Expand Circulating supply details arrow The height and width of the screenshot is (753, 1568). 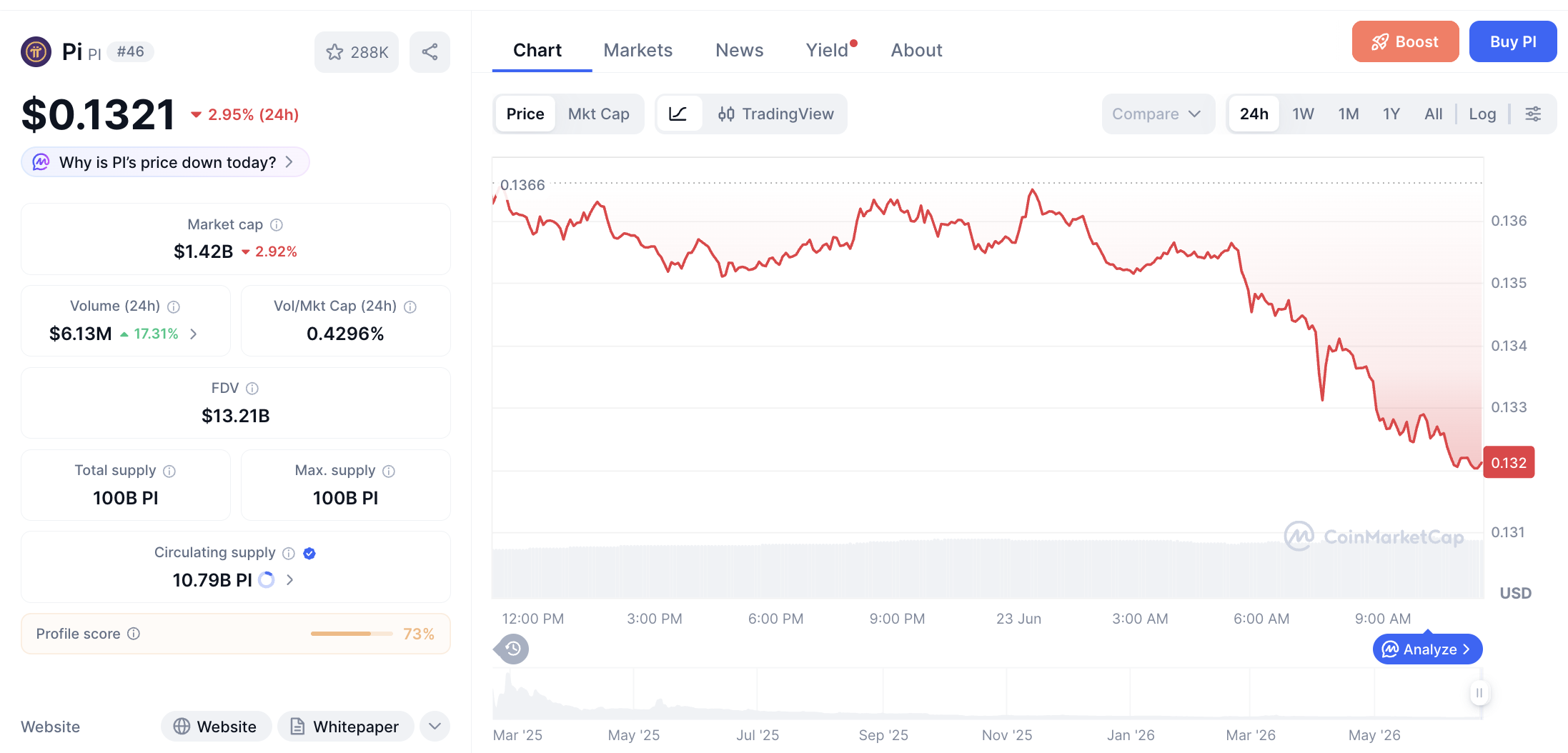(289, 579)
